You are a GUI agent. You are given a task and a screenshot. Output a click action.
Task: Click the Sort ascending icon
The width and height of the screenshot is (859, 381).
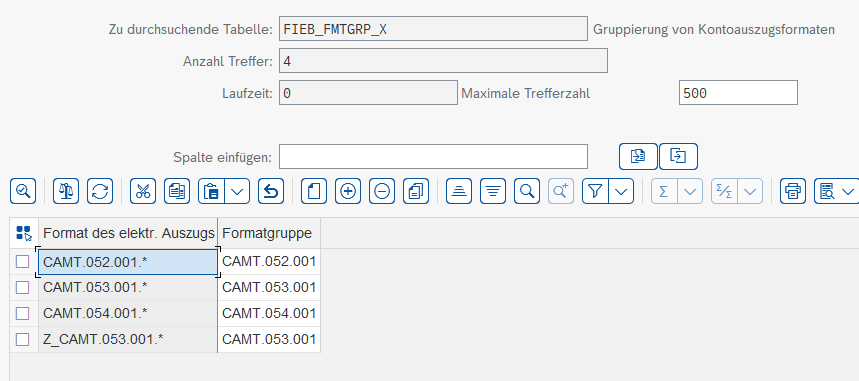coord(459,191)
